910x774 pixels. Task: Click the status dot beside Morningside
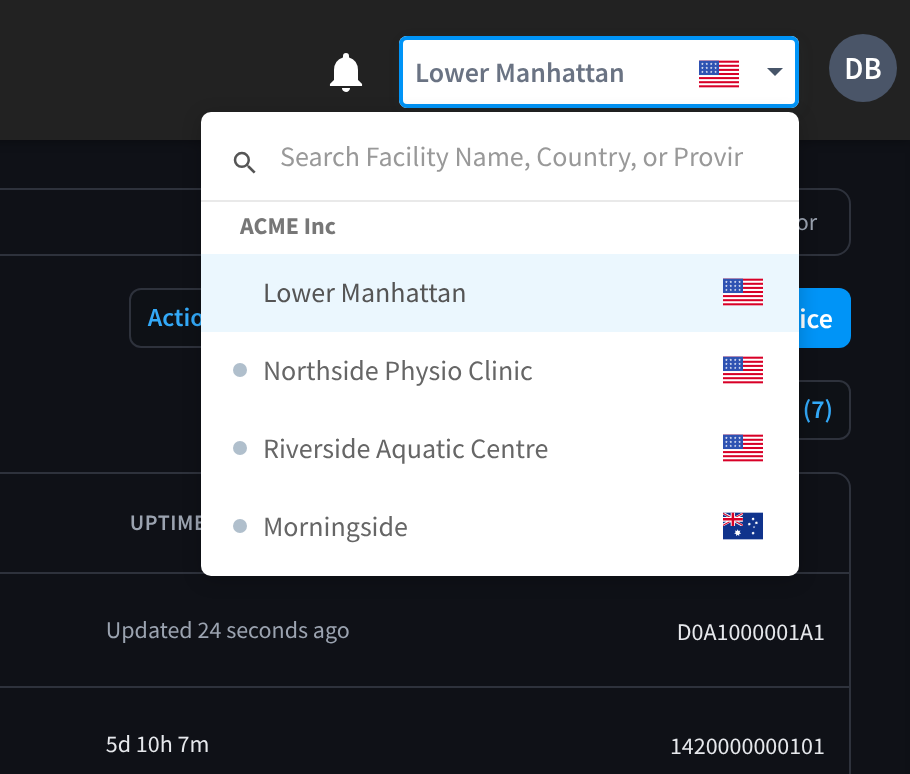pos(240,526)
